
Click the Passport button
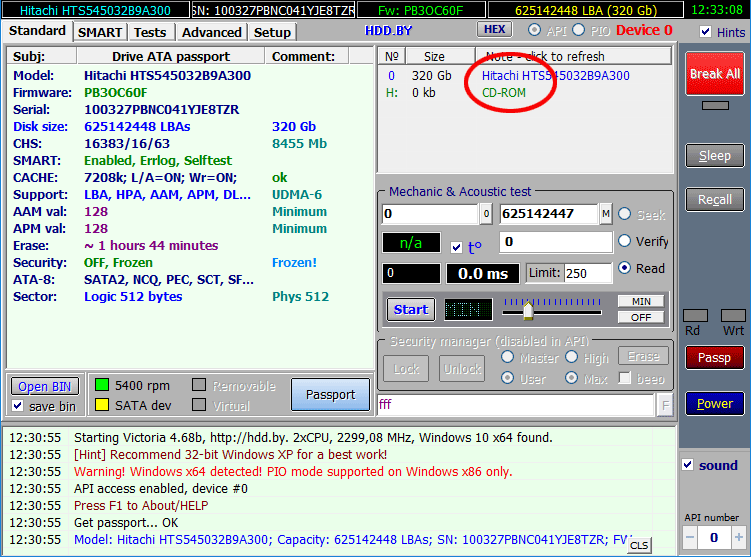click(330, 395)
